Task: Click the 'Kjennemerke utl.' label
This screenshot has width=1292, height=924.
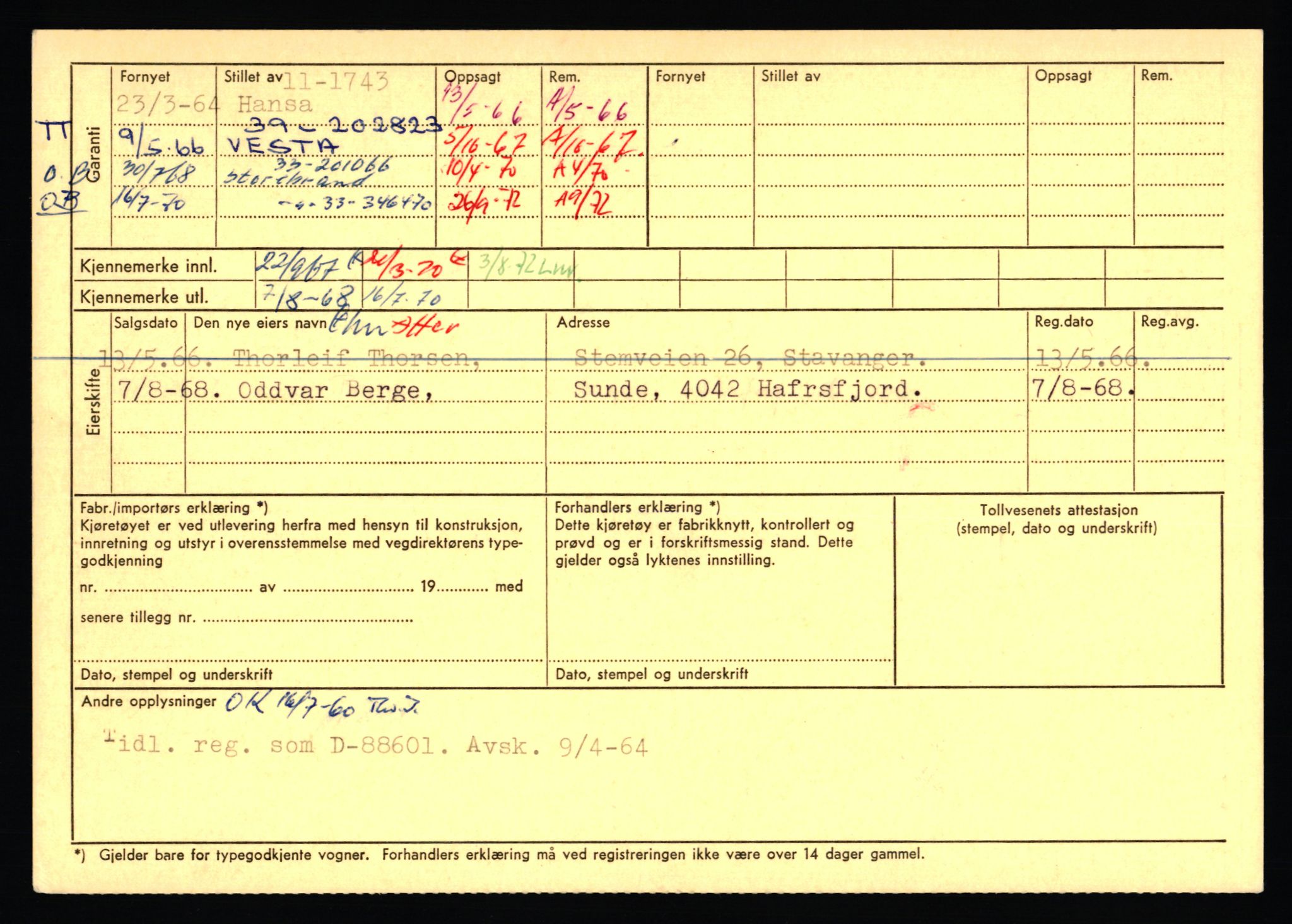Action: [x=144, y=297]
